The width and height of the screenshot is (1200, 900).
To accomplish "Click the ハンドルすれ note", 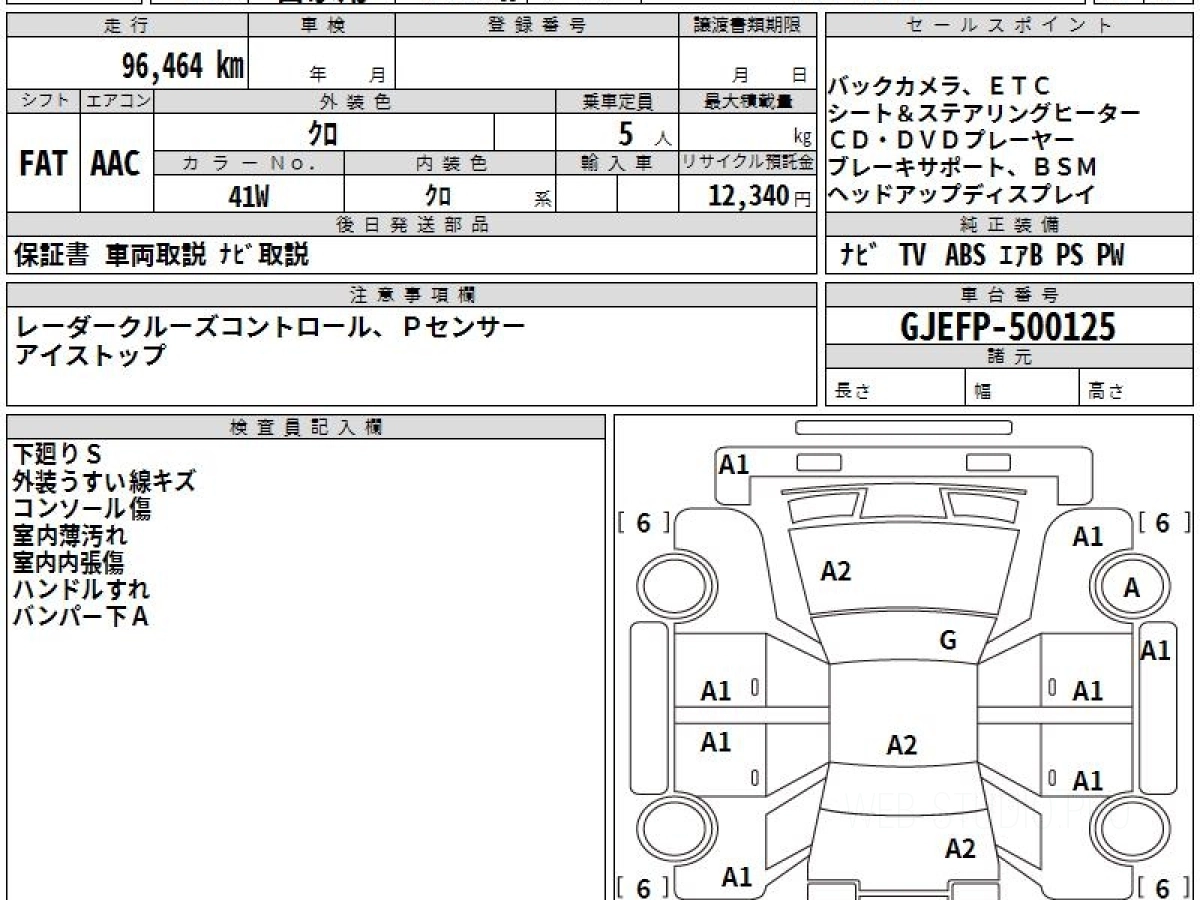I will coord(82,589).
